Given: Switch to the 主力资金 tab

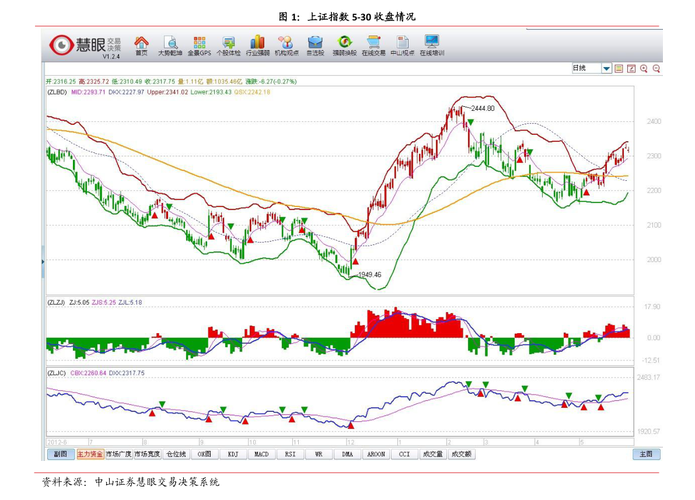Looking at the screenshot, I should tap(90, 453).
